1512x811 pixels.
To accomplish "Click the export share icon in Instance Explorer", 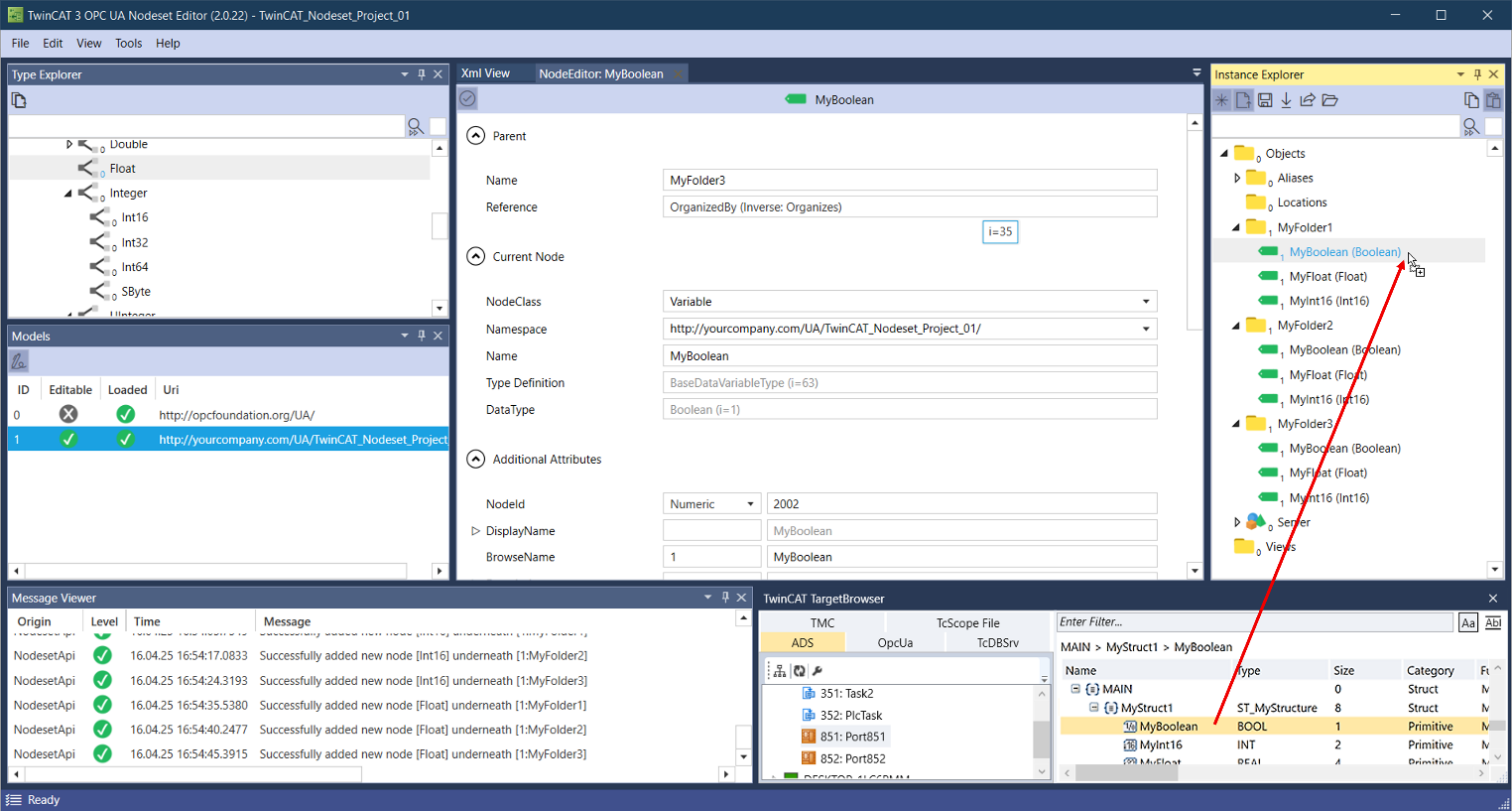I will click(1308, 100).
